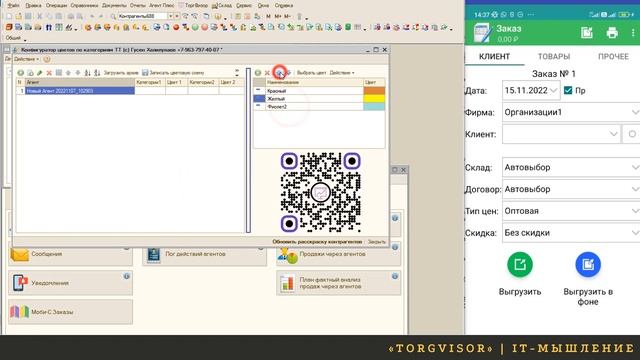Click Save diskette icon in main toolbar
The width and height of the screenshot is (640, 360).
(28, 16)
